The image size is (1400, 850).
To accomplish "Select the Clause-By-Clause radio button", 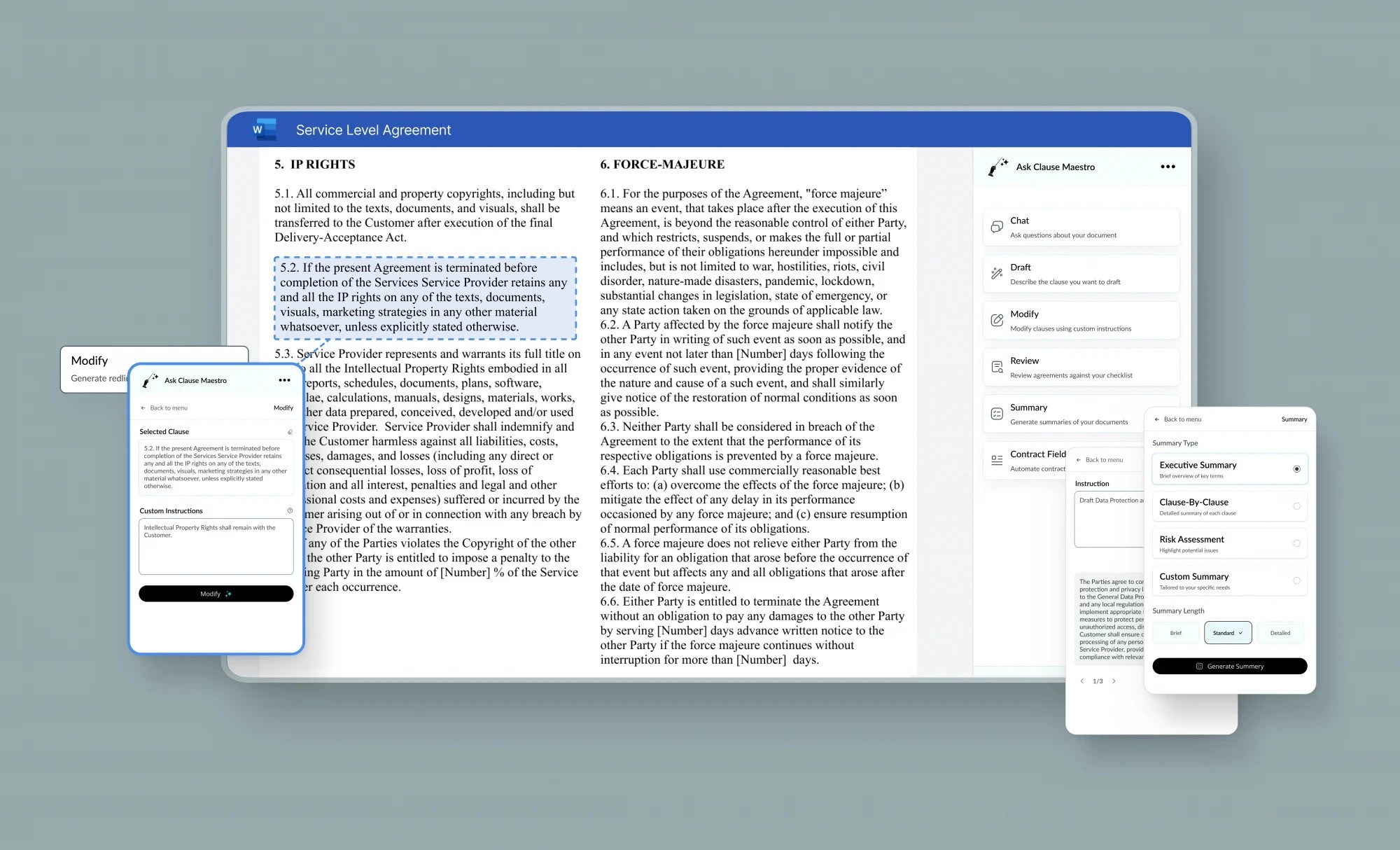I will coord(1296,506).
